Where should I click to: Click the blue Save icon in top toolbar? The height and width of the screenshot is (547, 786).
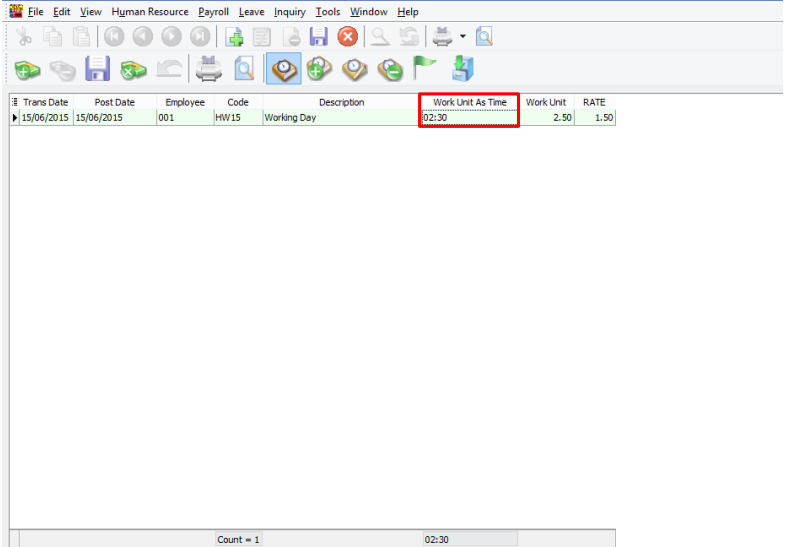(x=318, y=37)
